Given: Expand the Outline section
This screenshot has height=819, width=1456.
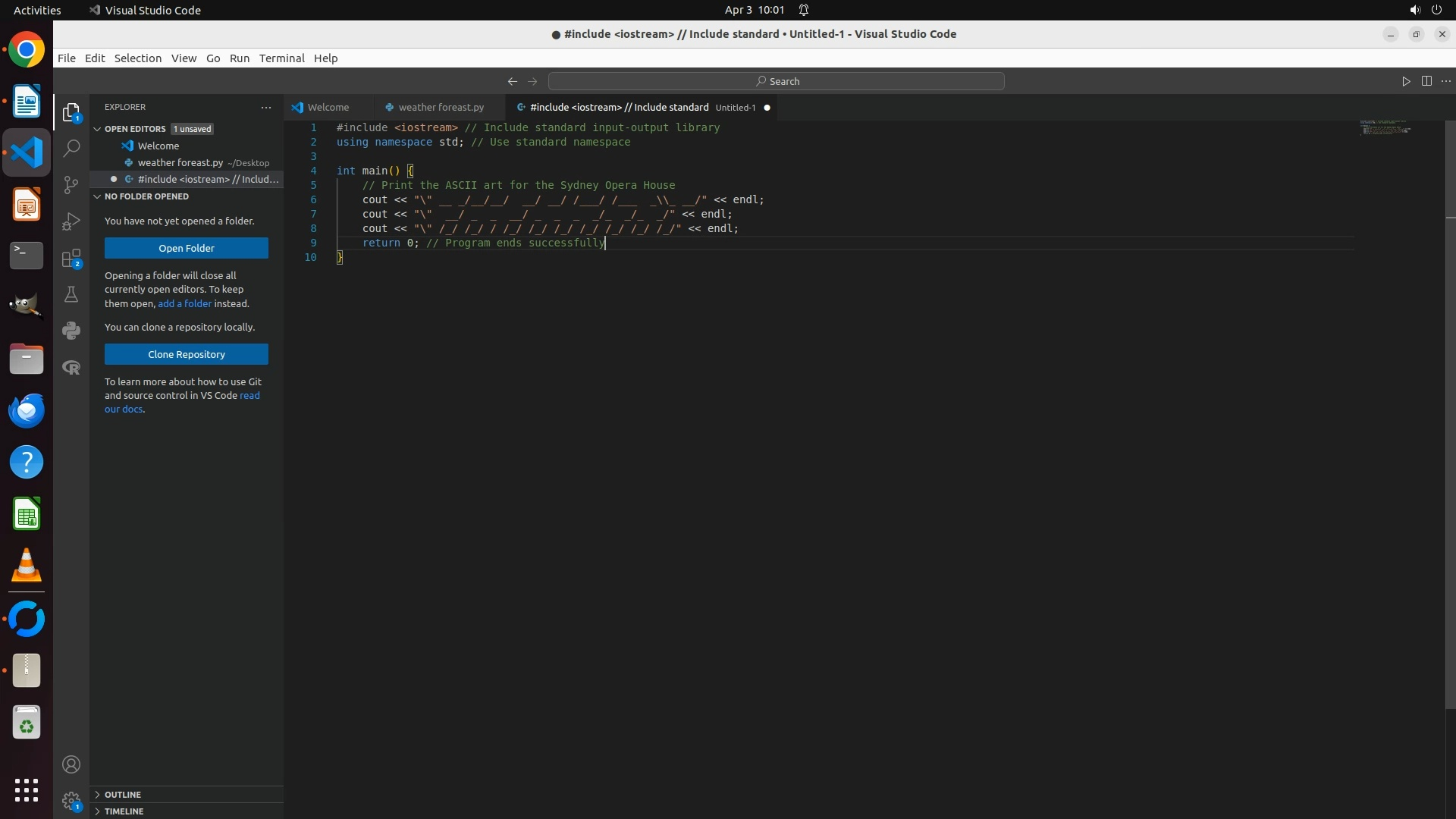Looking at the screenshot, I should pyautogui.click(x=123, y=795).
